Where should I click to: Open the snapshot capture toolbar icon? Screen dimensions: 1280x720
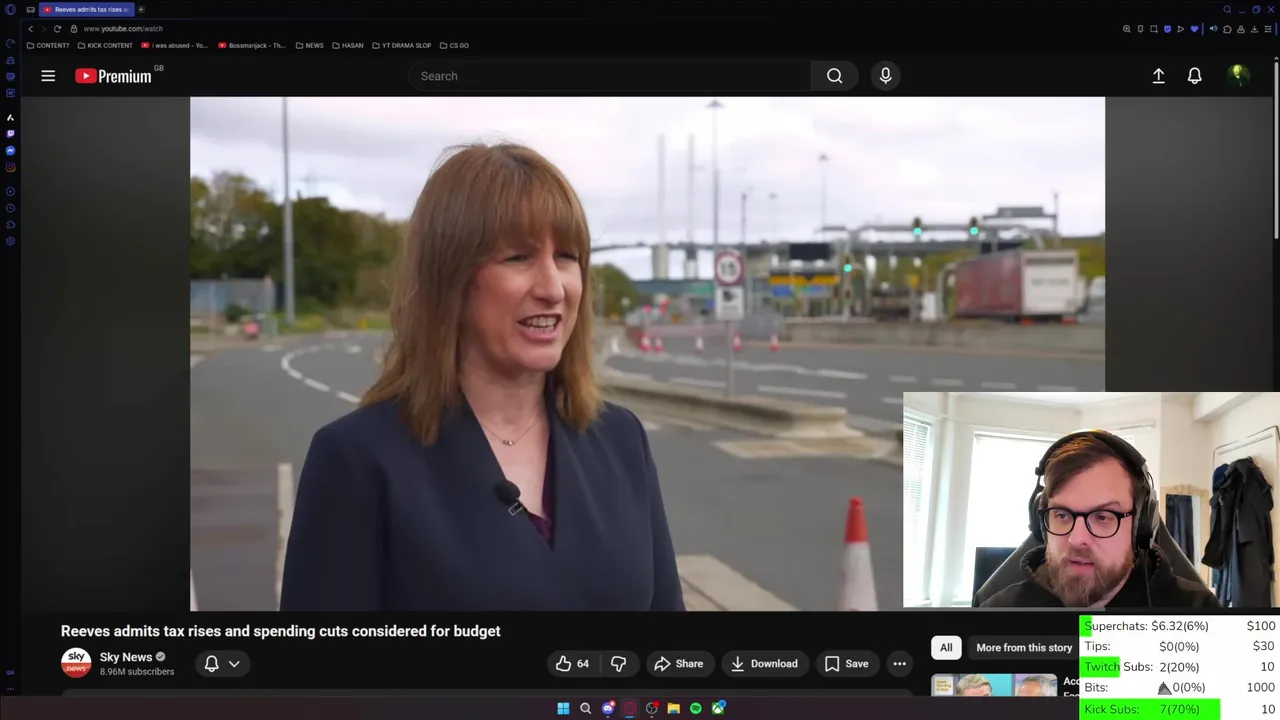click(1154, 29)
